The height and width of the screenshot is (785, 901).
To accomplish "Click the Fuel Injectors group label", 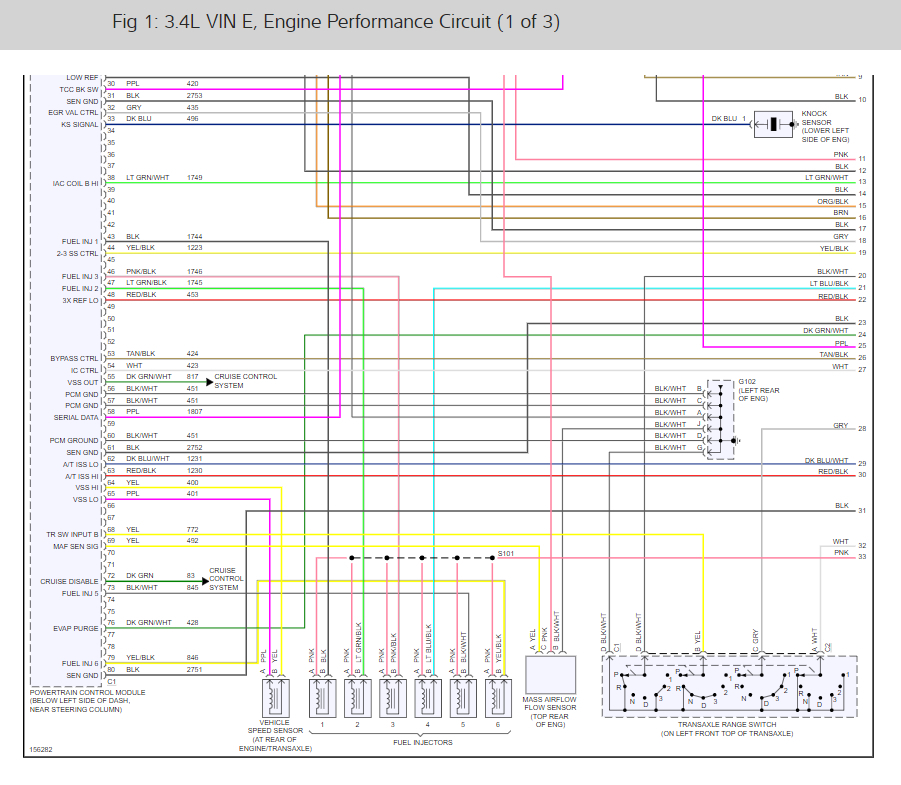I will pos(423,742).
